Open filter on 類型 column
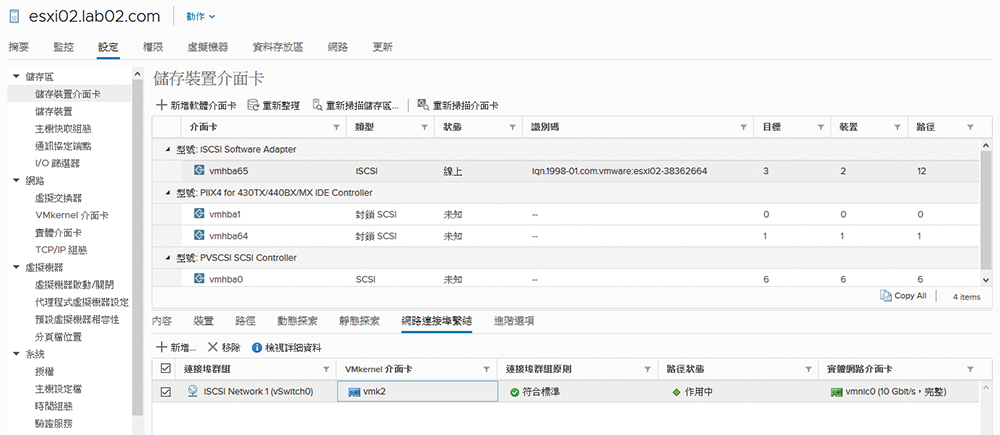 (424, 128)
